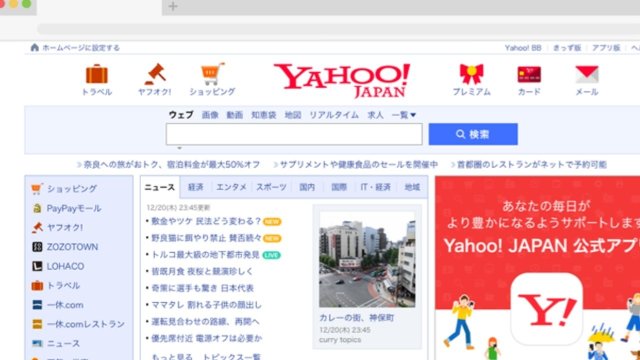Click the sidebar ヤフオク! gavel icon
Viewport: 640px width, 360px height.
pos(37,227)
